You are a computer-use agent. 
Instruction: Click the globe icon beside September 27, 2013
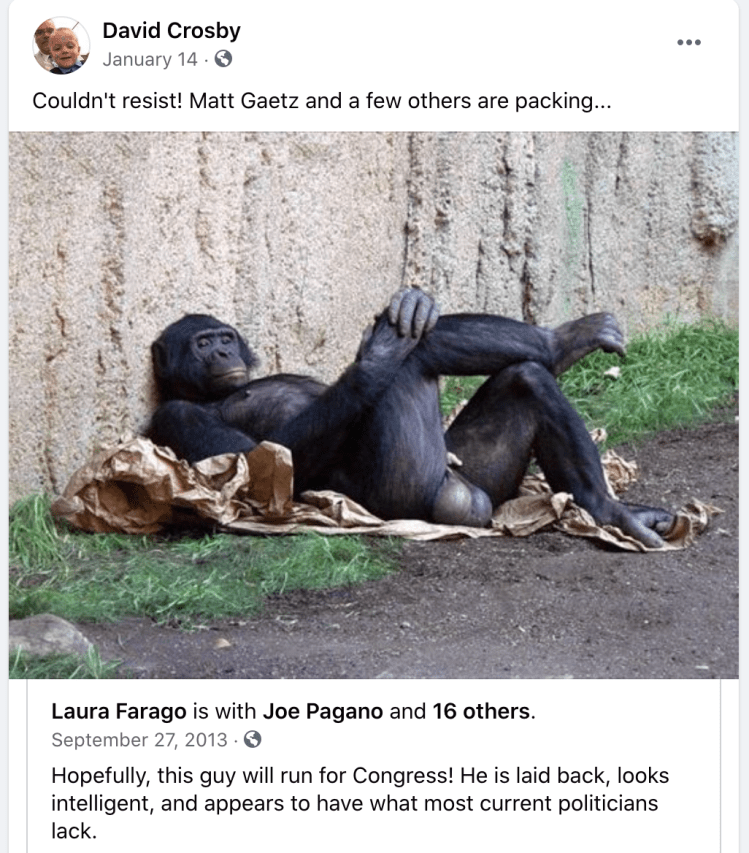point(252,739)
